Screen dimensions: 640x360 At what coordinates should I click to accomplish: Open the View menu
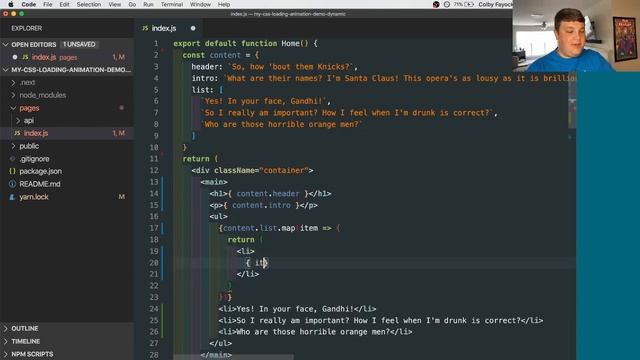pos(115,4)
